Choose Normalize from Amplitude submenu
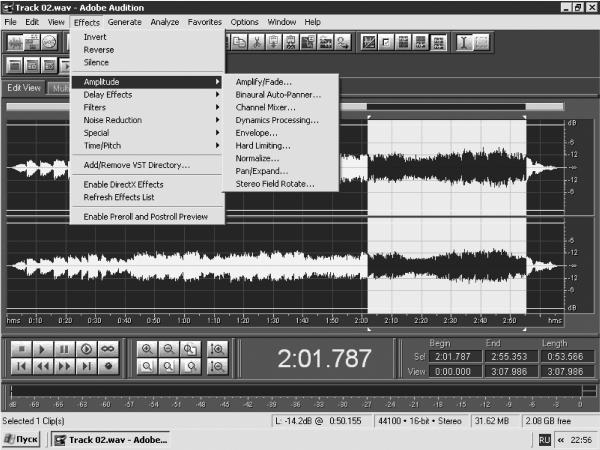 tap(257, 158)
